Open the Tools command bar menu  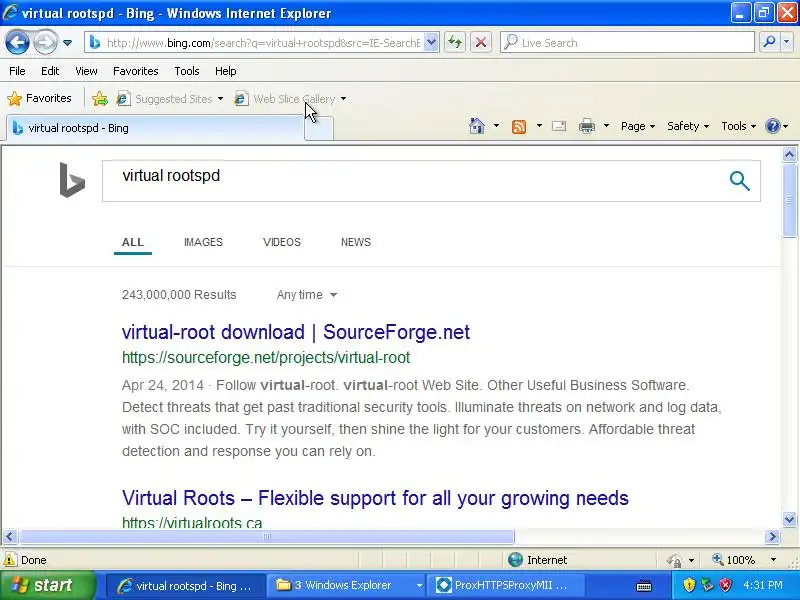coord(738,126)
